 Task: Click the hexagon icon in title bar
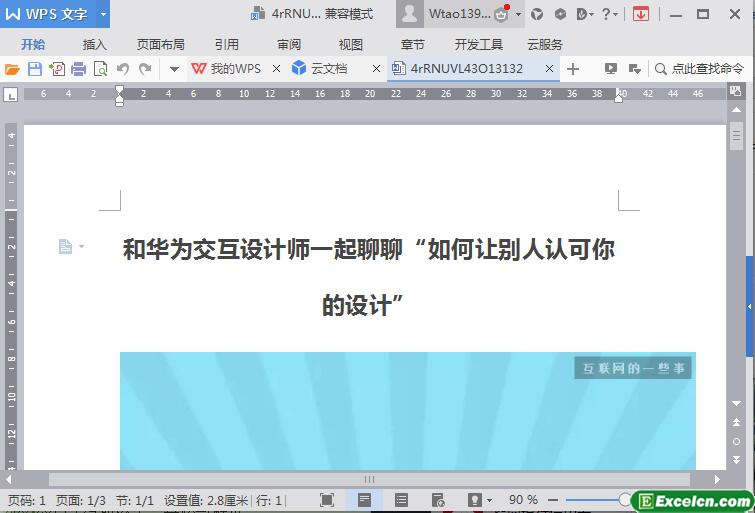pyautogui.click(x=560, y=14)
